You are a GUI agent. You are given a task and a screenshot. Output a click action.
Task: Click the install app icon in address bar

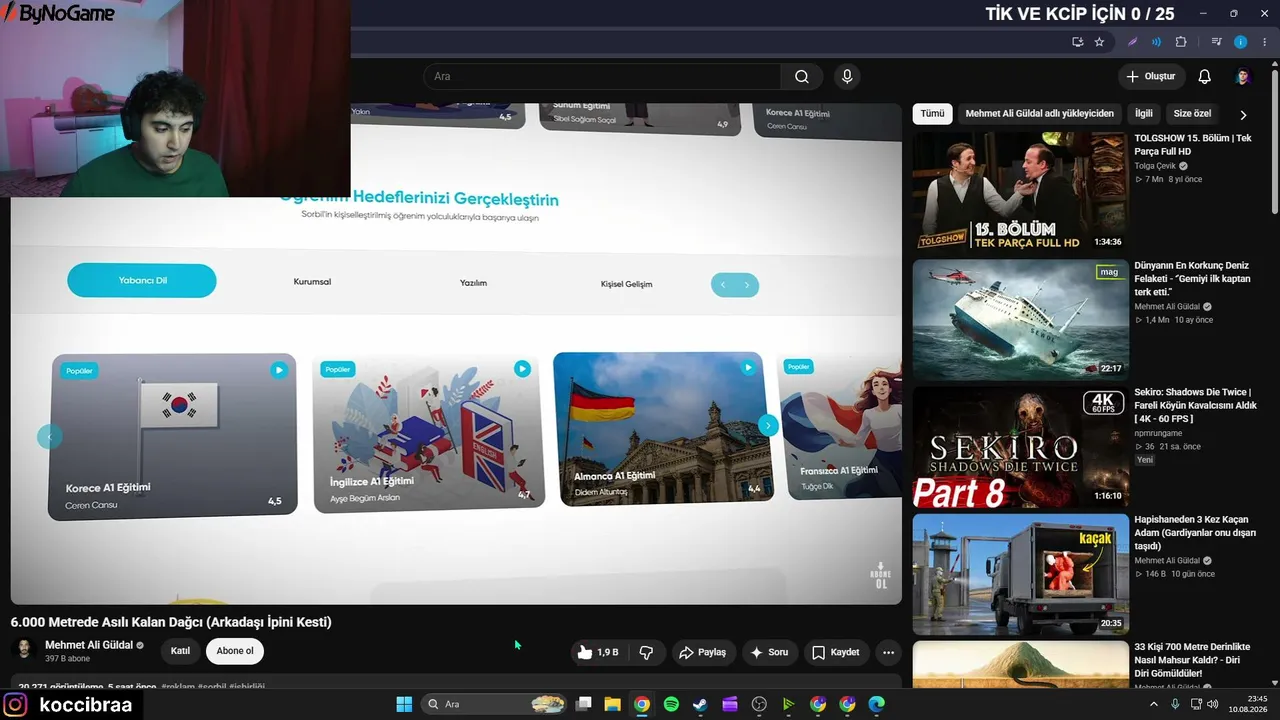1077,42
